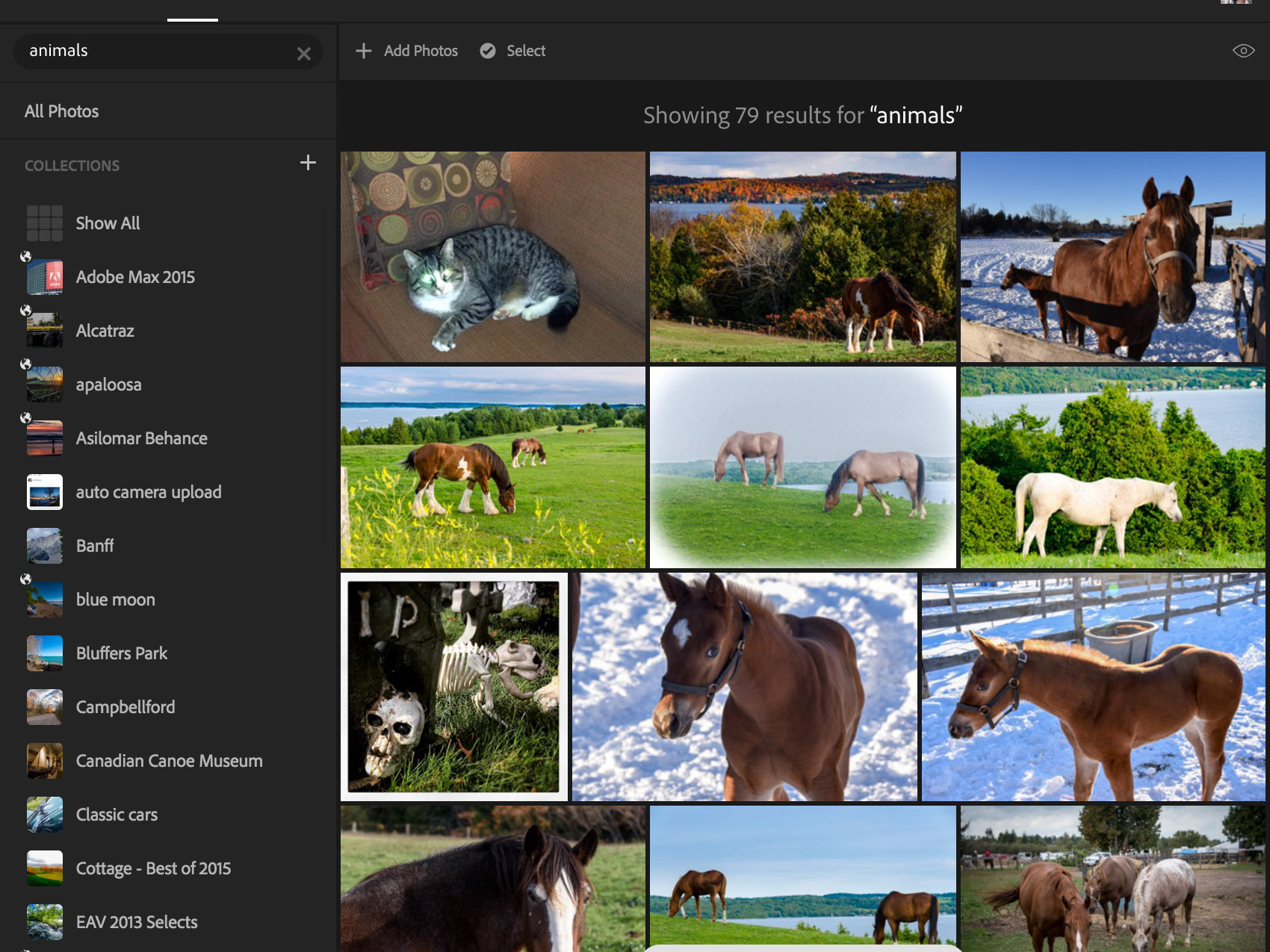This screenshot has width=1270, height=952.
Task: Click the apaloosa collection thumbnail icon
Action: point(45,385)
